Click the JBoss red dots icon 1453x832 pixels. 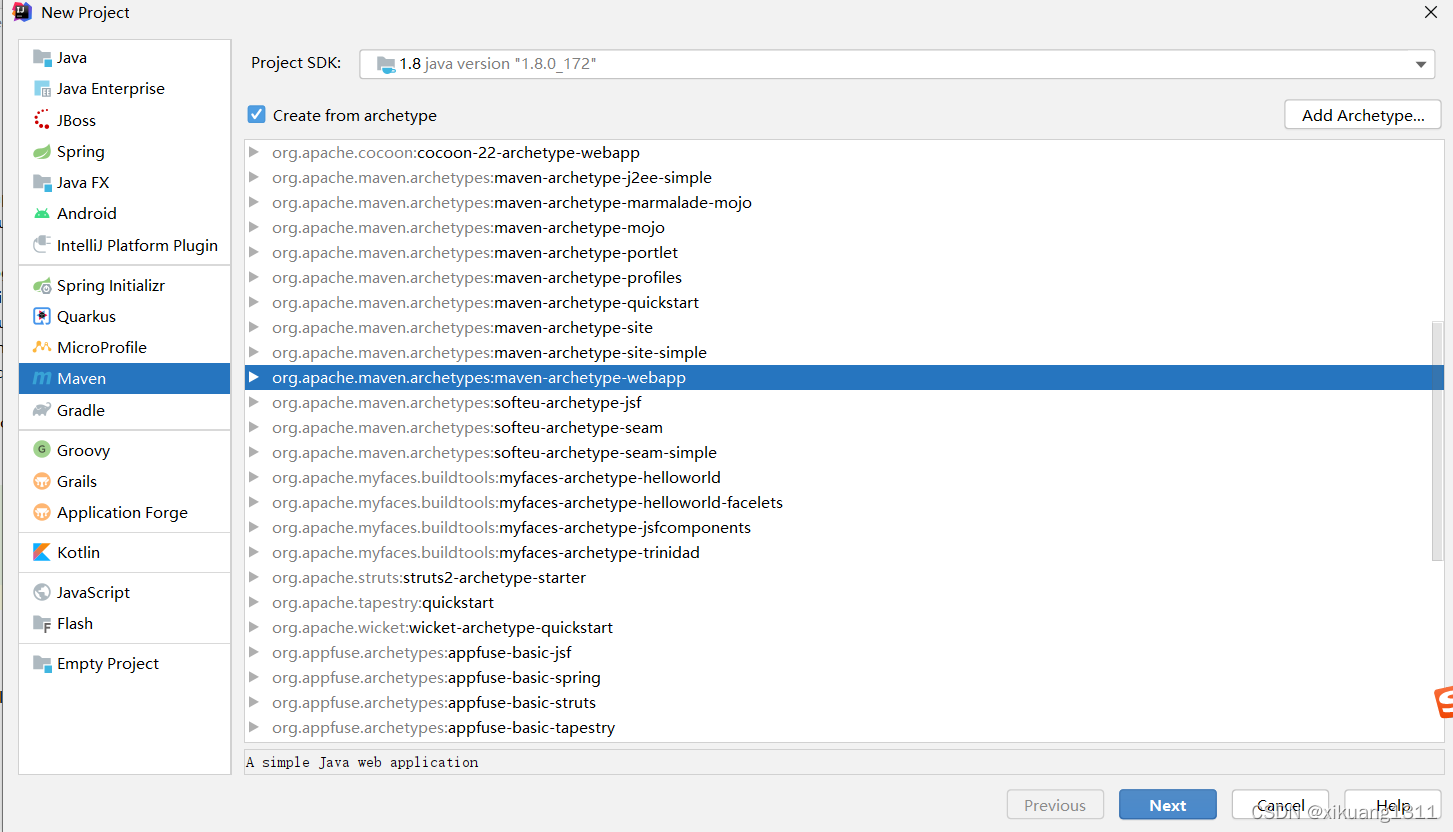(x=41, y=120)
